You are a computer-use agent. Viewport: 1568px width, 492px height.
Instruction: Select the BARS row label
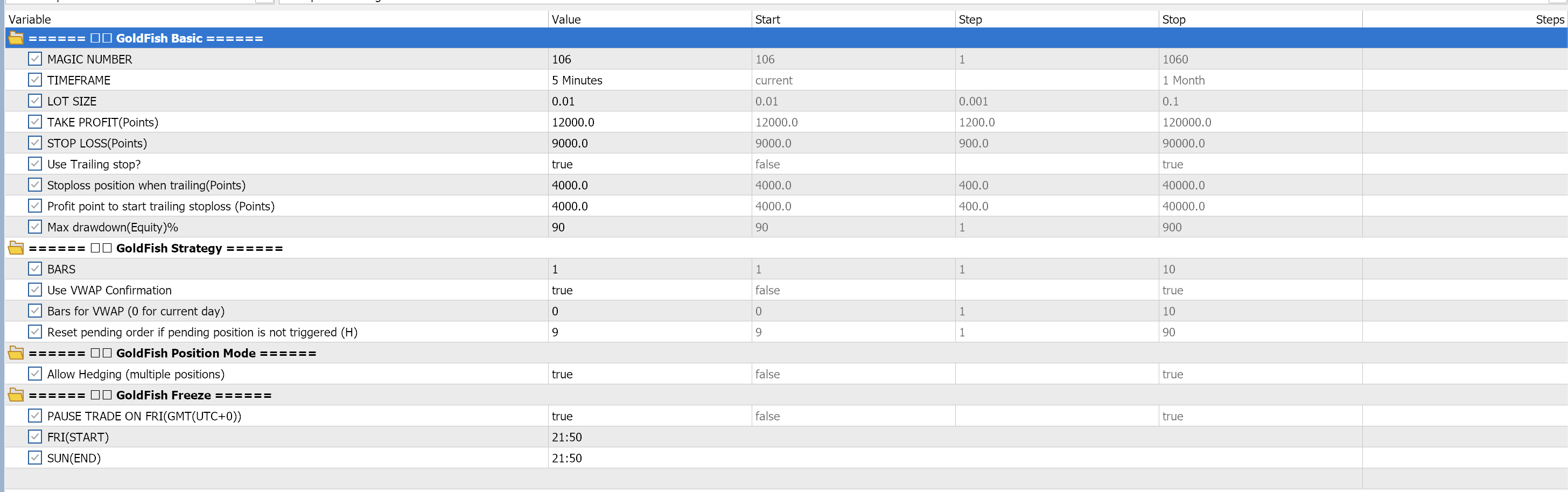[x=61, y=269]
